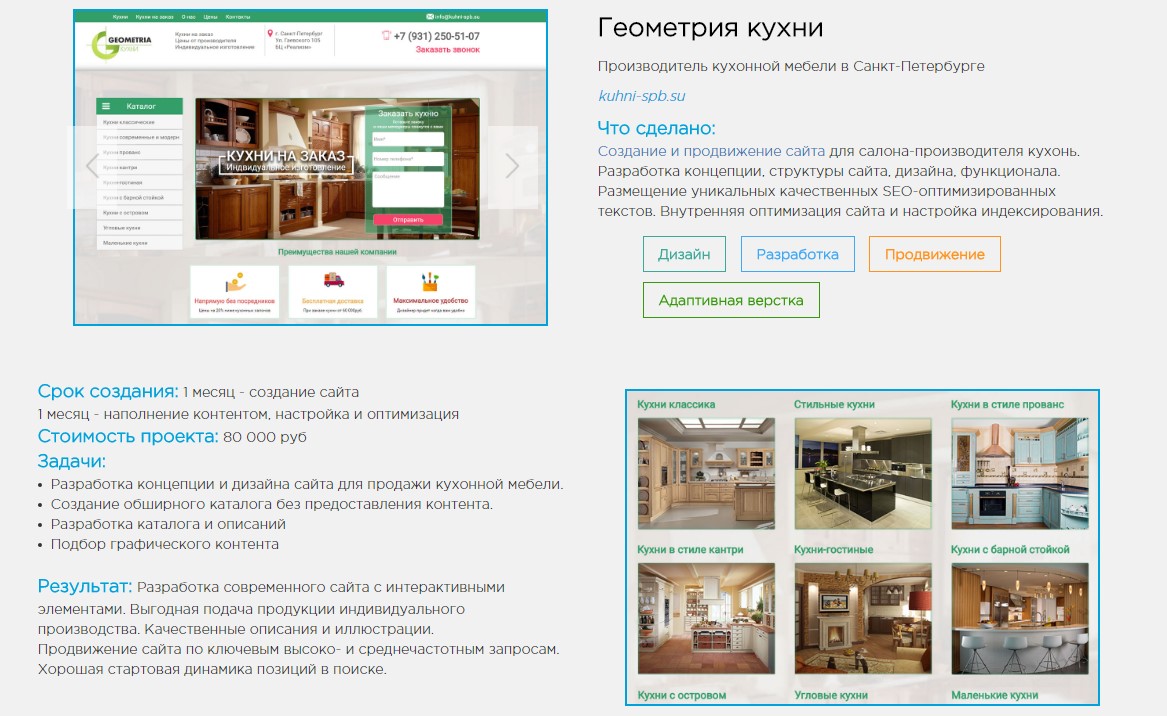
Task: Select Кухни с барной стойкой catalog row
Action: tap(139, 197)
